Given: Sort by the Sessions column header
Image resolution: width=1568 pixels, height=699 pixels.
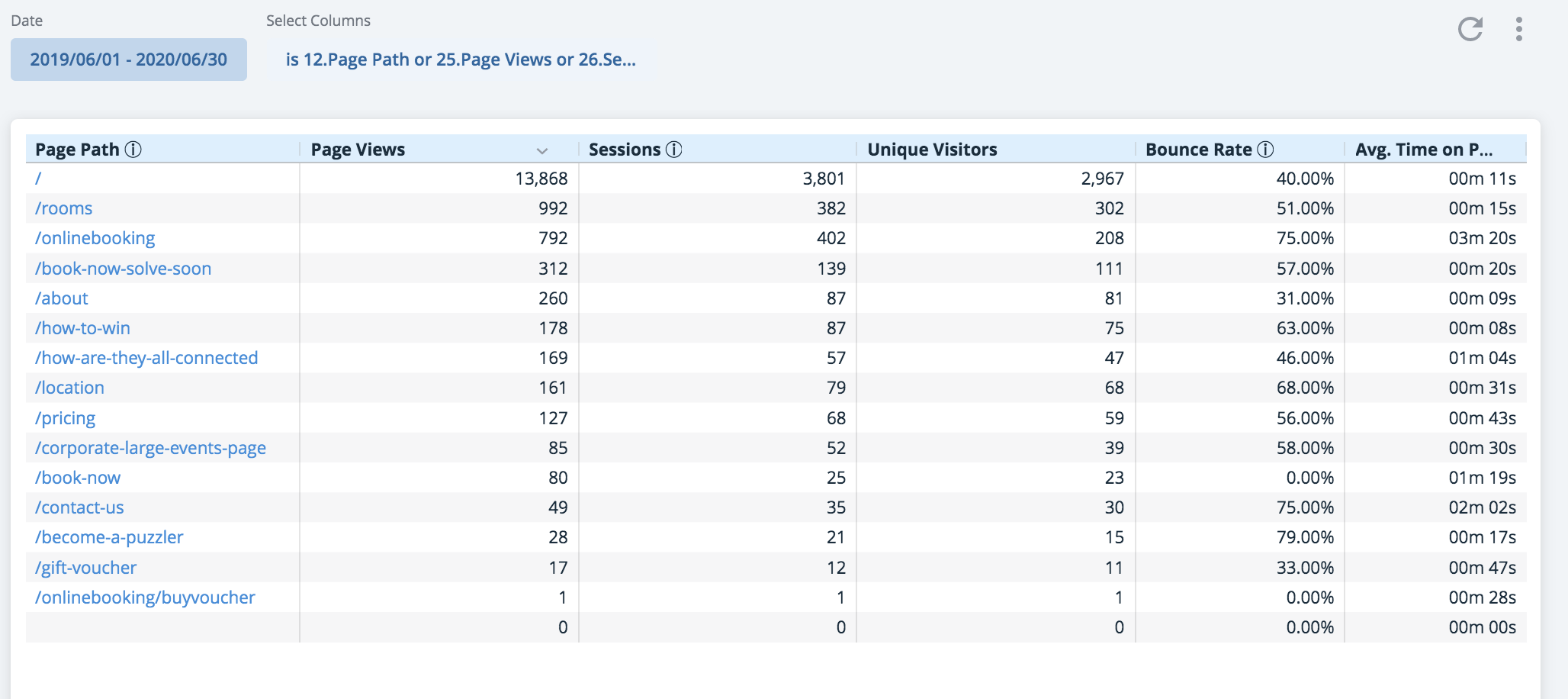Looking at the screenshot, I should tap(625, 150).
